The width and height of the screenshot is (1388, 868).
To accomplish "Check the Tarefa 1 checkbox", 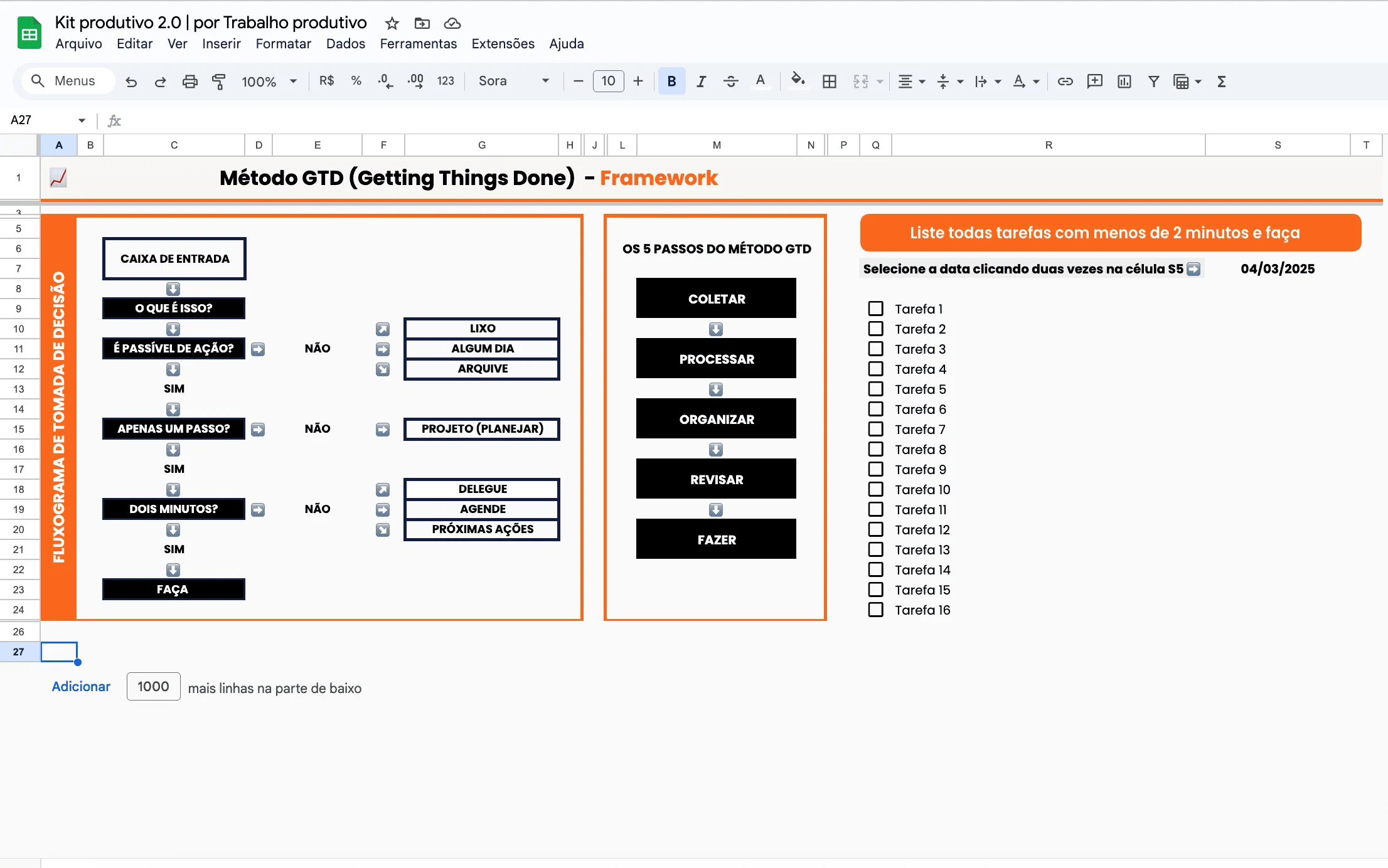I will coord(875,309).
